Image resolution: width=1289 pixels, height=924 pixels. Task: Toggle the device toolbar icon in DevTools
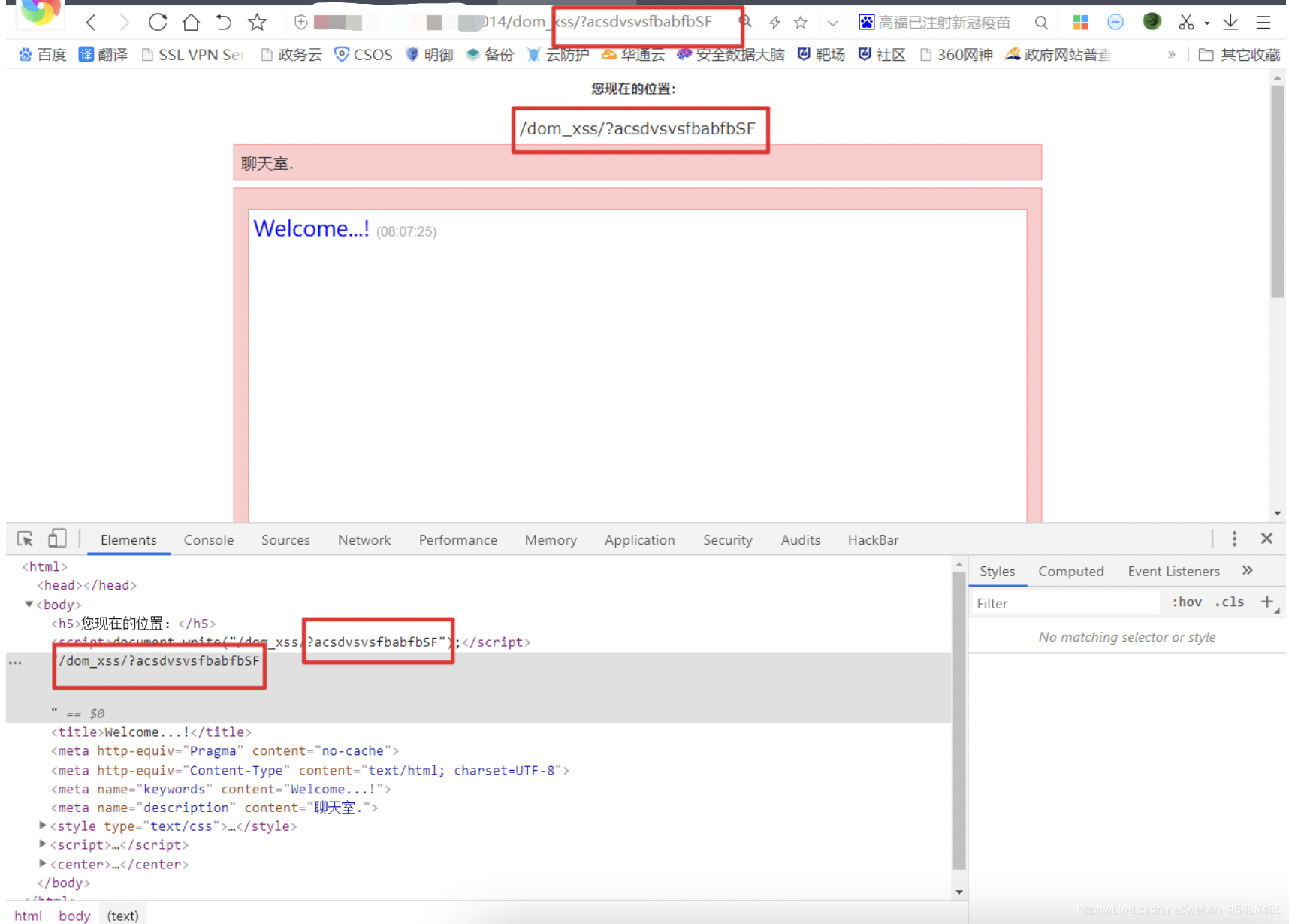[x=57, y=539]
